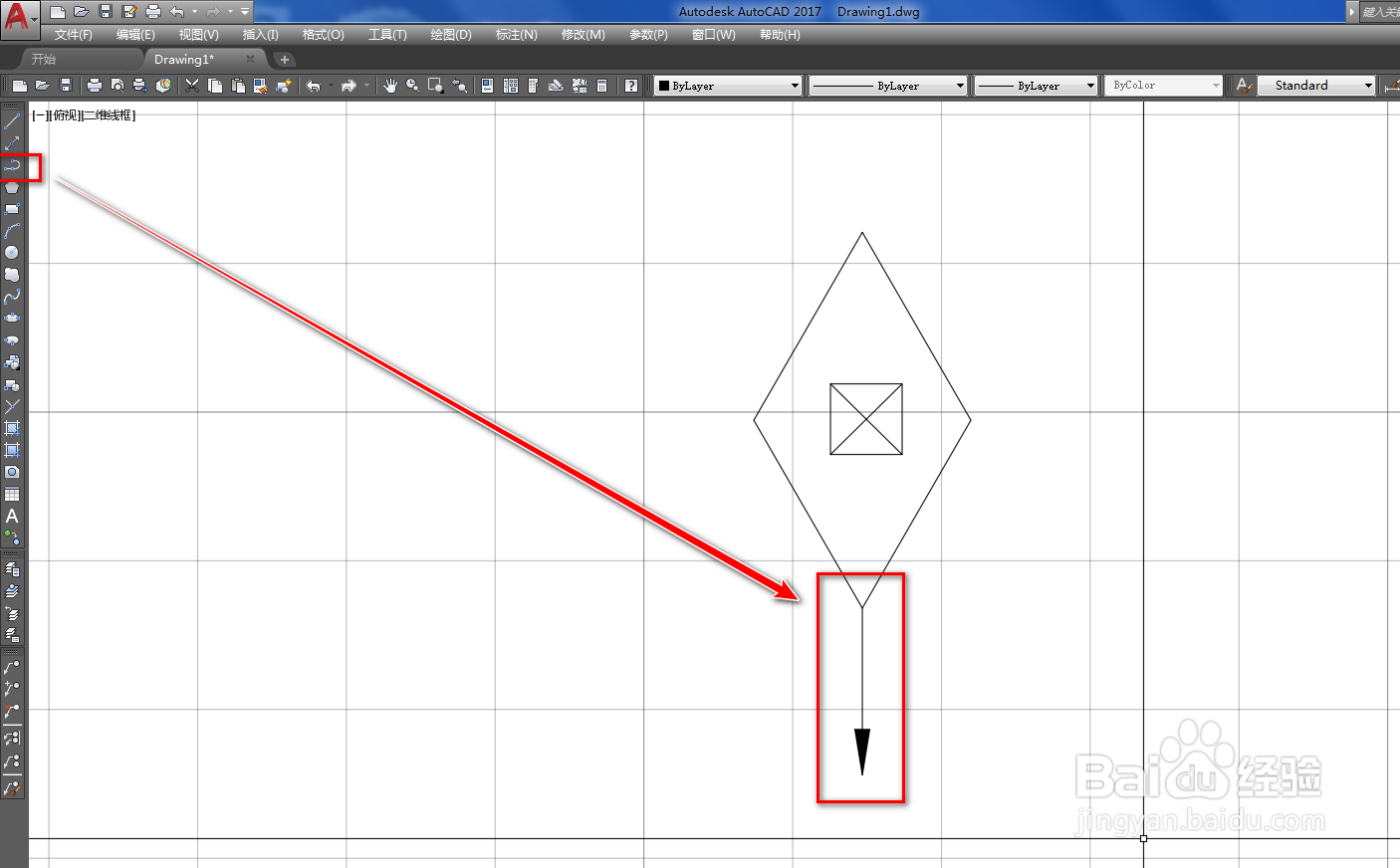Click the Insert Block tool
1400x868 pixels.
(x=12, y=362)
